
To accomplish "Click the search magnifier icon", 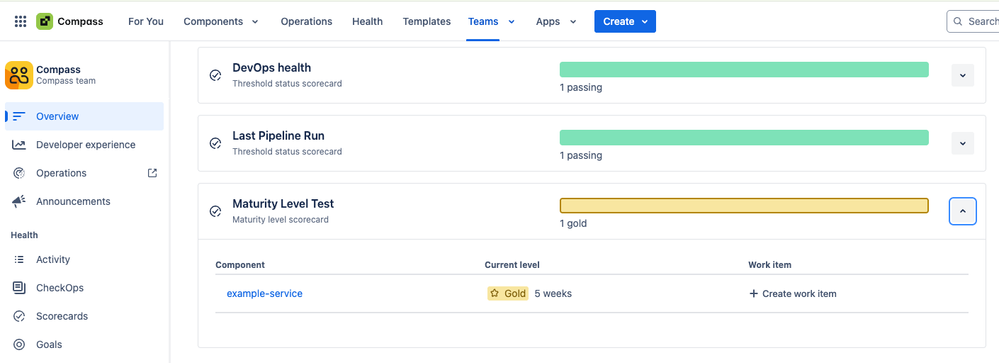I will [958, 22].
